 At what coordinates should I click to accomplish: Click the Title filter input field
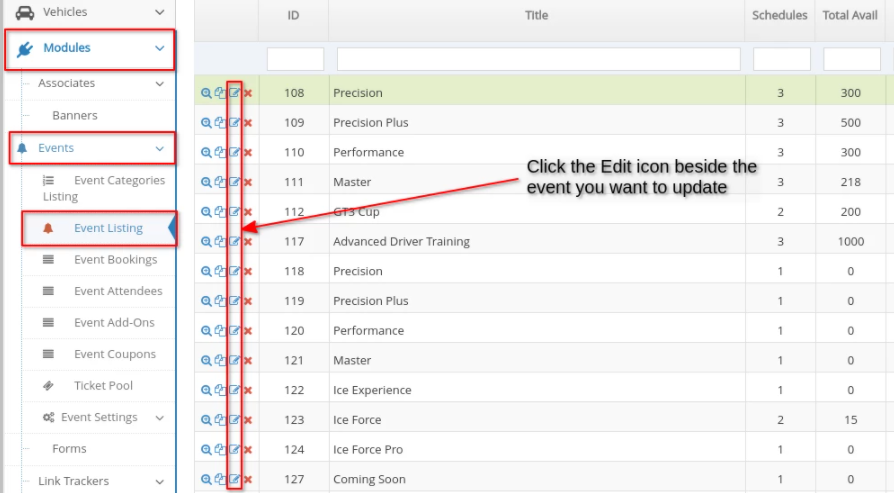pos(539,59)
